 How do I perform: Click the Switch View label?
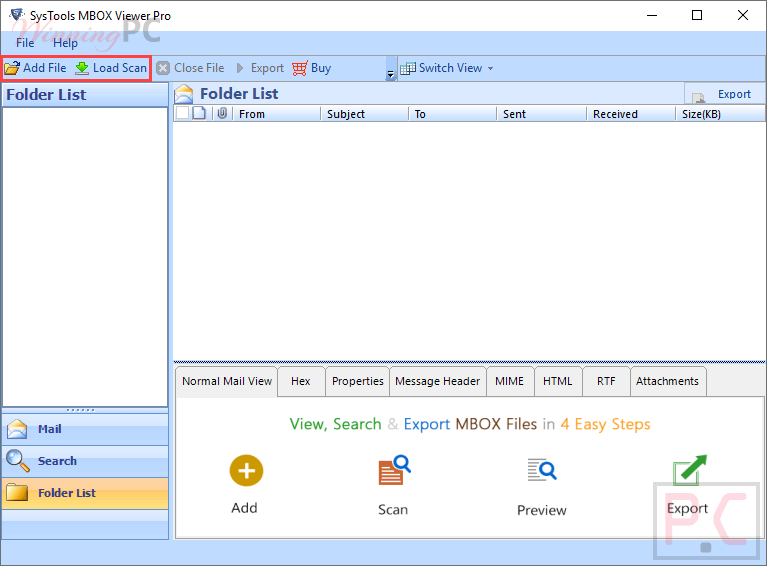pyautogui.click(x=451, y=68)
